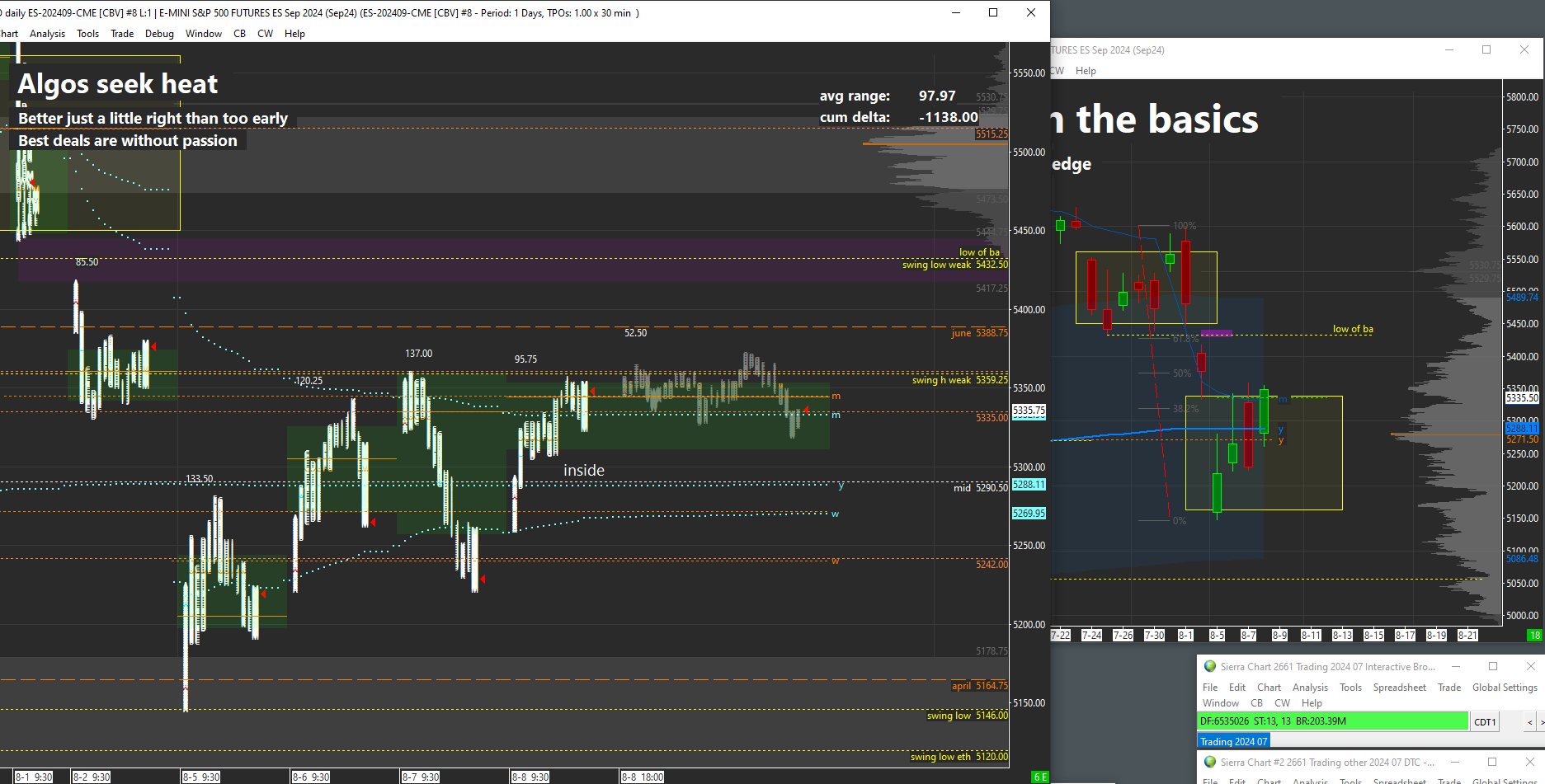The image size is (1545, 784).
Task: Click the 8-5 9:30 date label
Action: point(201,777)
